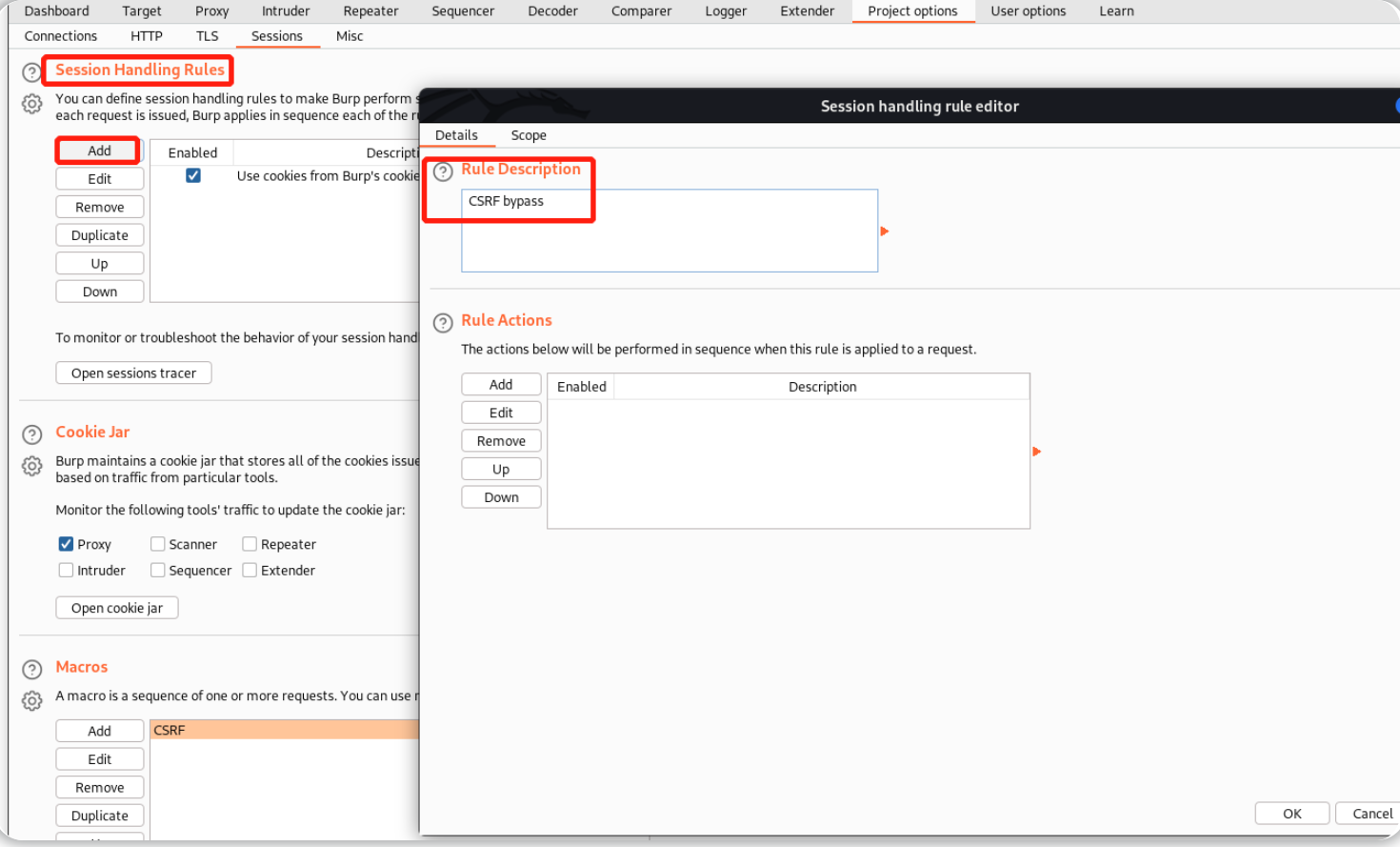1400x847 pixels.
Task: Open the Logger tab
Action: [726, 11]
